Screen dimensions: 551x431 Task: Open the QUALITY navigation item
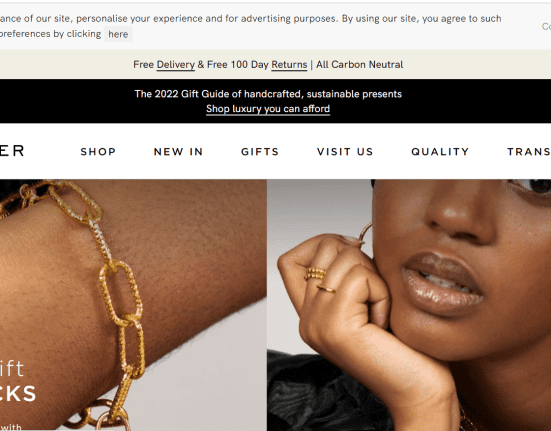[440, 151]
